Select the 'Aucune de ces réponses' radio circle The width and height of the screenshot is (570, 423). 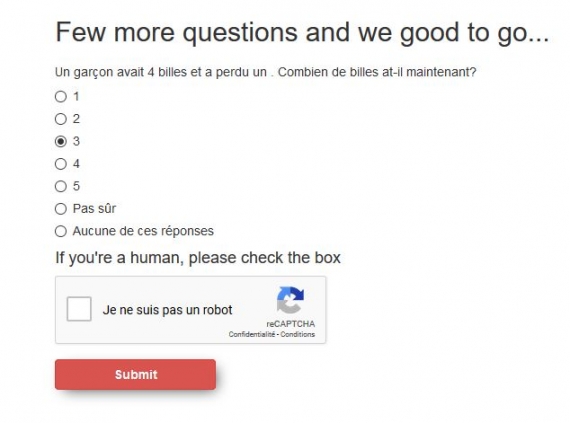coord(61,231)
